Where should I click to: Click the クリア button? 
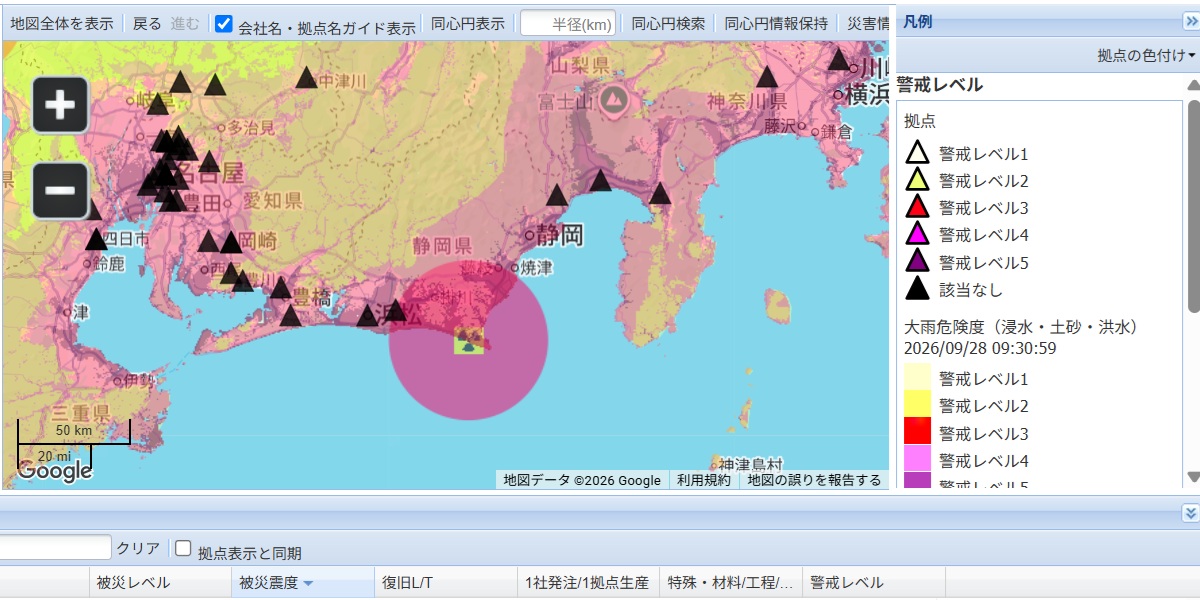(x=138, y=548)
